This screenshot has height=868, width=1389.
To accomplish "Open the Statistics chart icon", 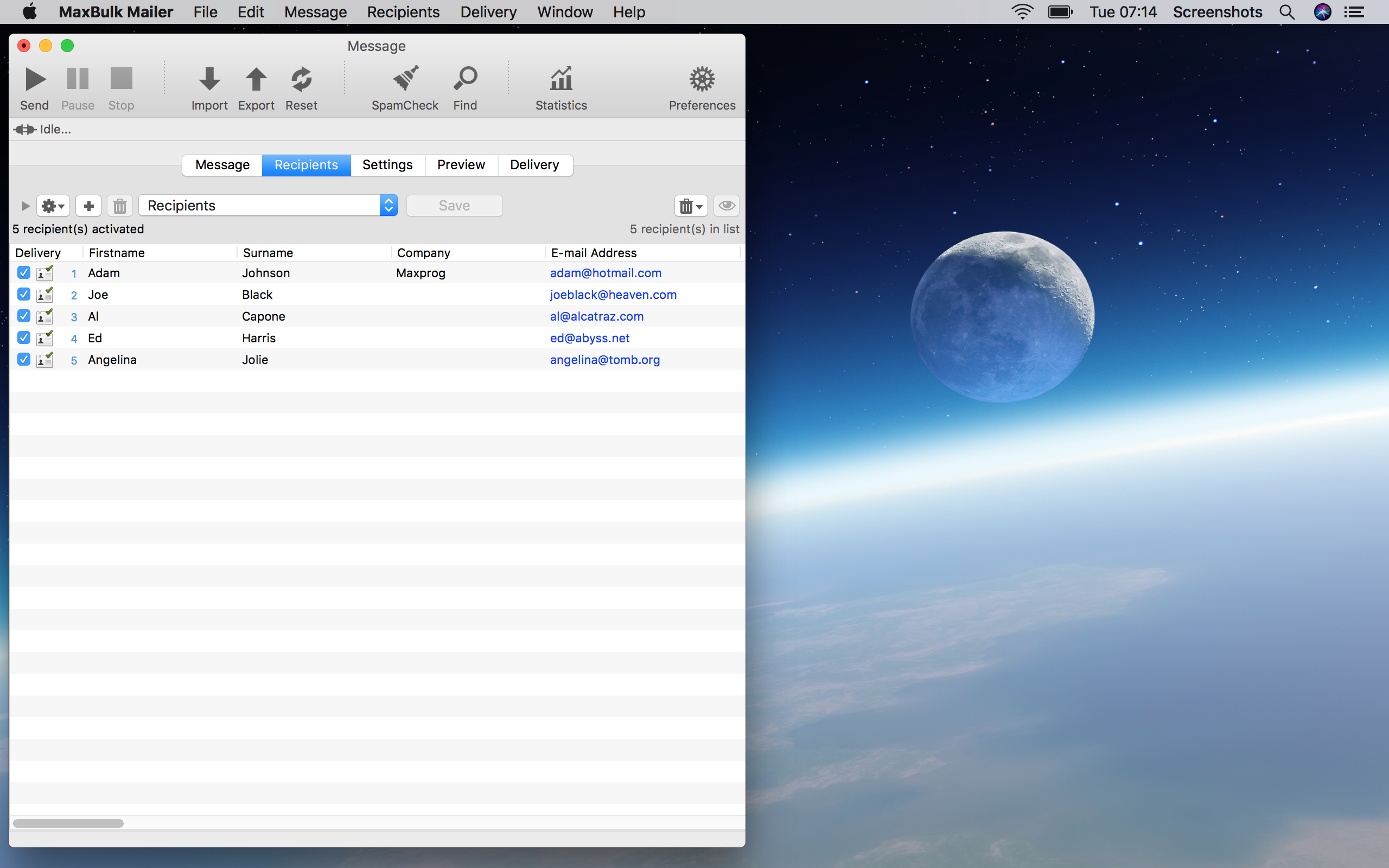I will (561, 79).
